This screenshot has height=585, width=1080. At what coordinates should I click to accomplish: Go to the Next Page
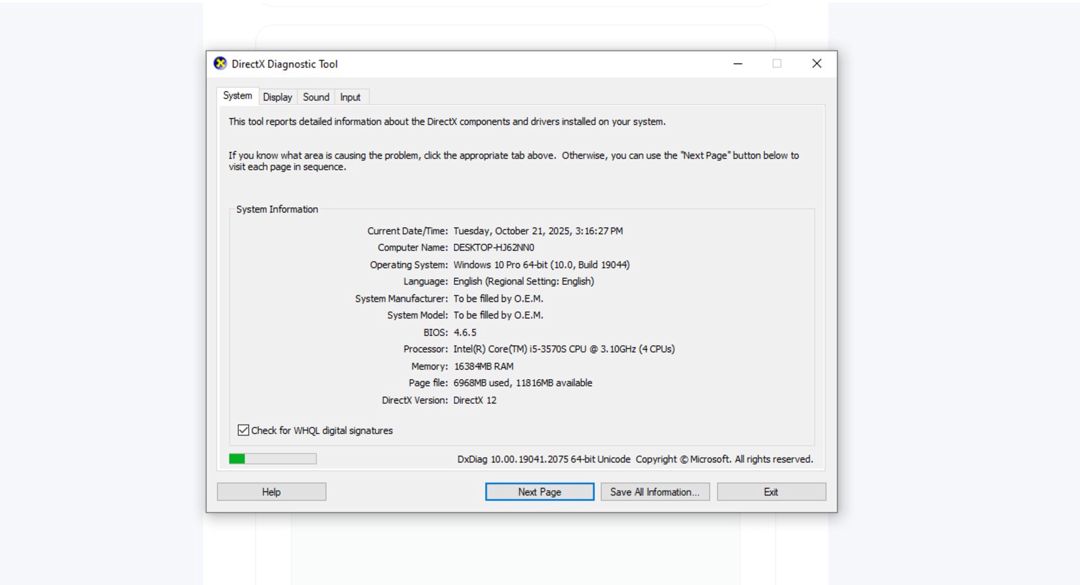click(x=539, y=492)
